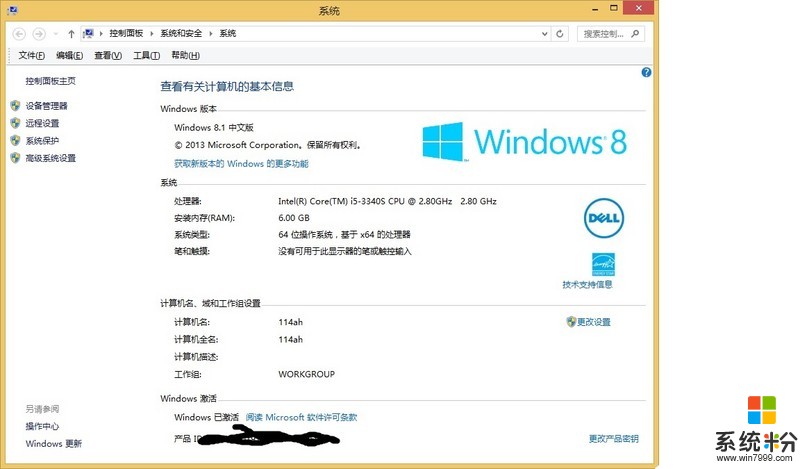
Task: Select the 64 位操作系统 system type text
Action: coord(344,234)
